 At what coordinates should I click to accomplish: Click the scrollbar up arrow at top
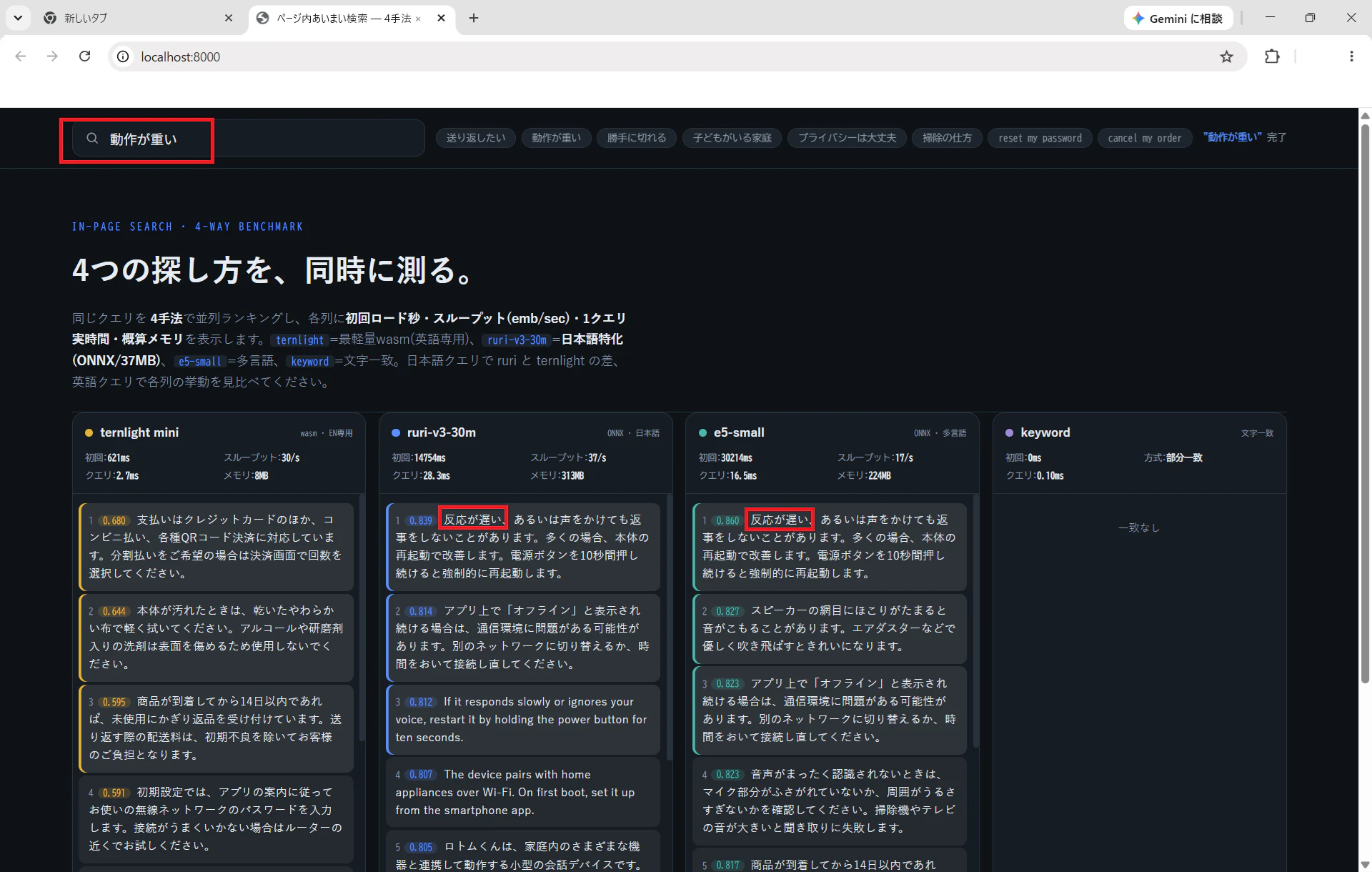[x=1365, y=115]
